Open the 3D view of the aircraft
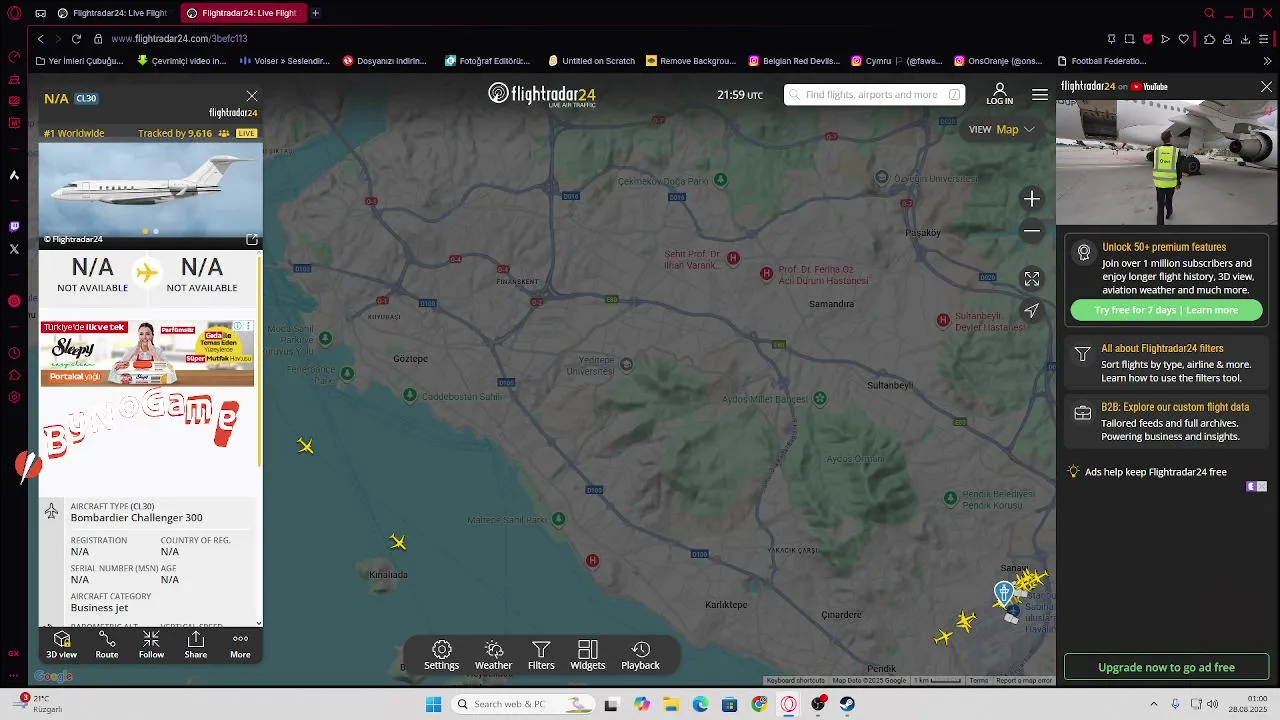The height and width of the screenshot is (720, 1280). pyautogui.click(x=61, y=645)
